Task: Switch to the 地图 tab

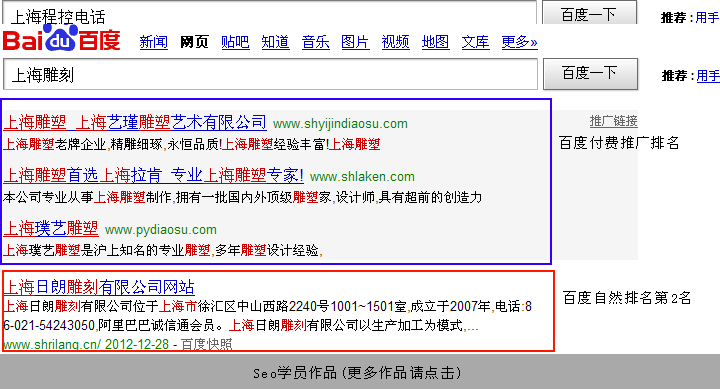Action: pyautogui.click(x=435, y=42)
